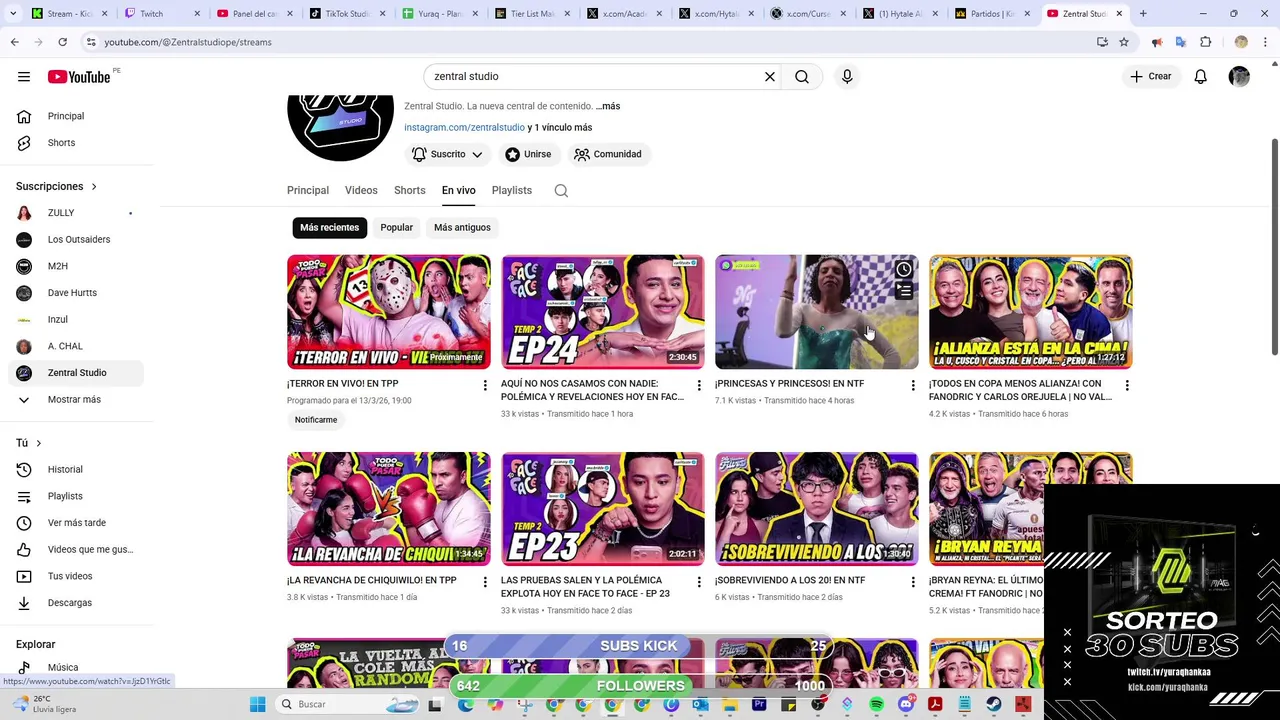Open Ver más tarde in sidebar

coord(76,523)
